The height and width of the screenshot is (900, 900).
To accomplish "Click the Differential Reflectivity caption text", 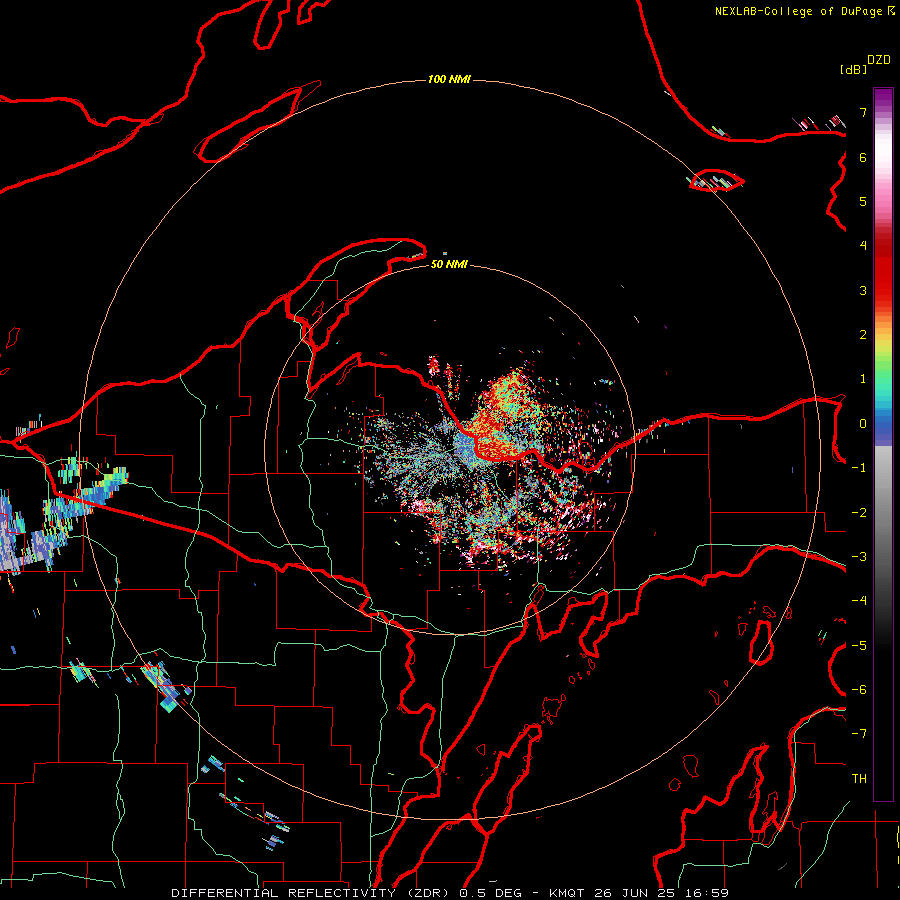I will point(450,893).
